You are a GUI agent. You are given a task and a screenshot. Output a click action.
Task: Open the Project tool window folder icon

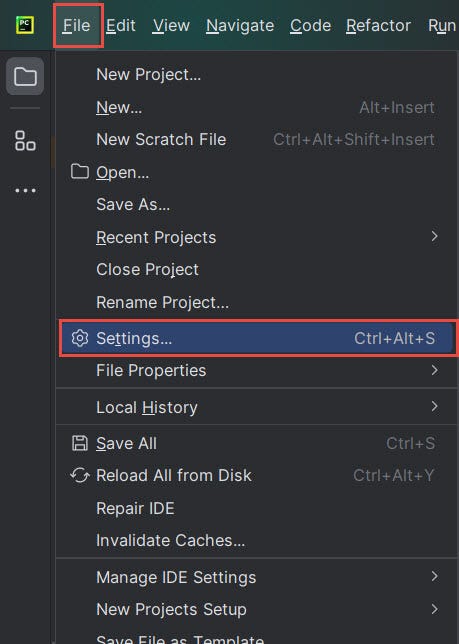[25, 76]
